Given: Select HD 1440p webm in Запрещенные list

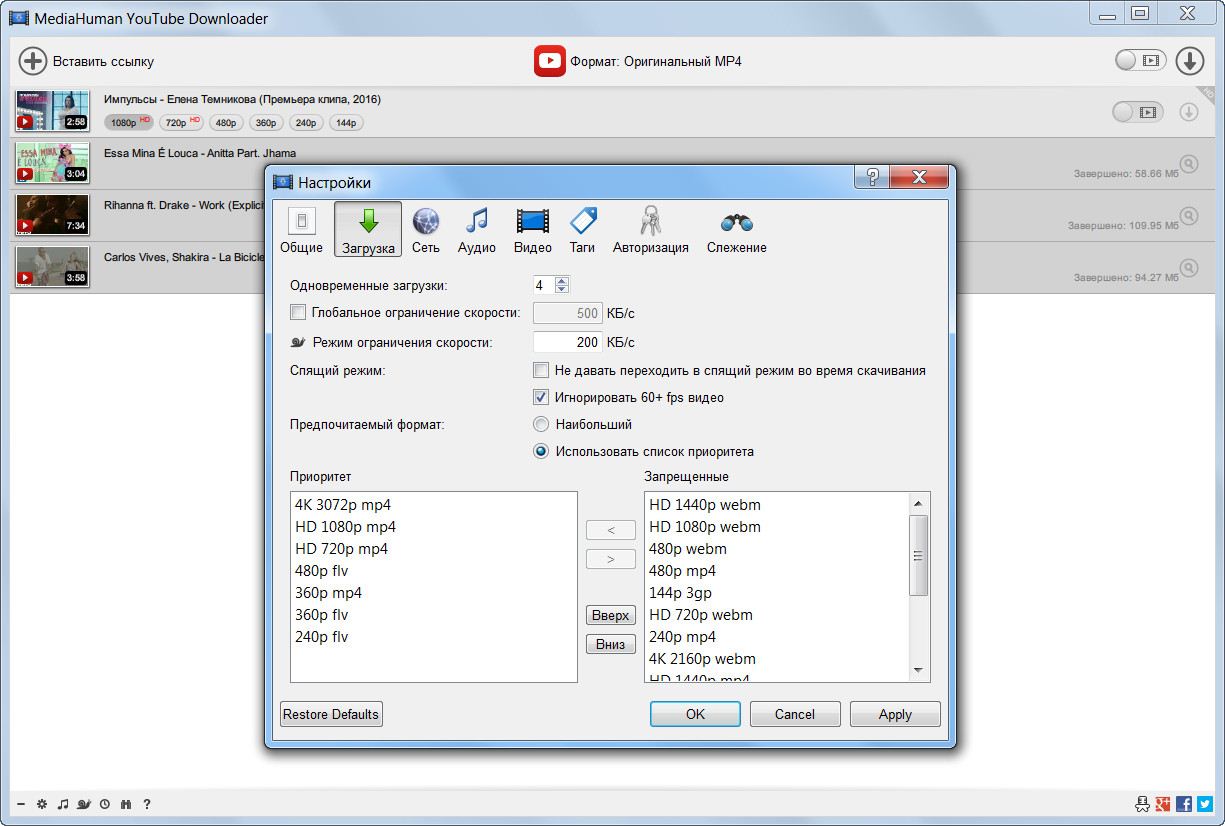Looking at the screenshot, I should click(777, 505).
